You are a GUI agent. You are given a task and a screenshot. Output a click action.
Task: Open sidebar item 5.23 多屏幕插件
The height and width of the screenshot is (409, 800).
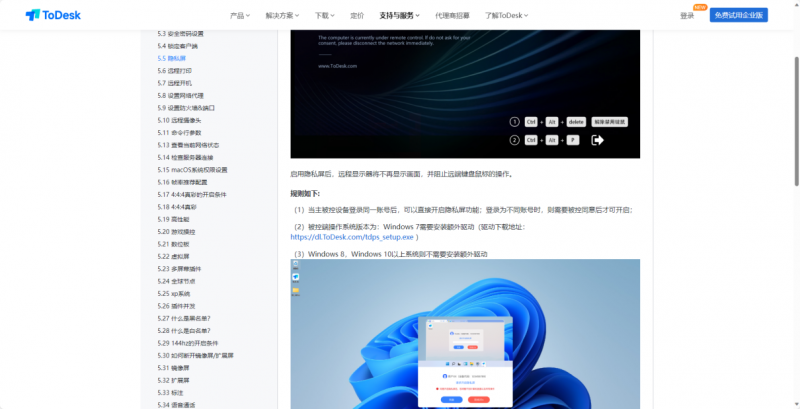(x=179, y=269)
